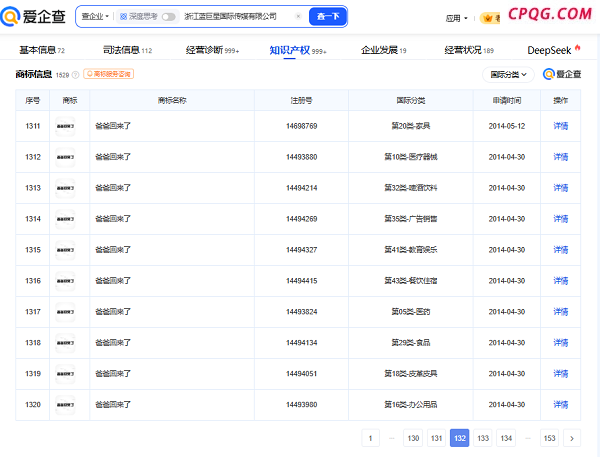Click the help question icon beside 商标信息
The image size is (600, 457).
click(76, 75)
